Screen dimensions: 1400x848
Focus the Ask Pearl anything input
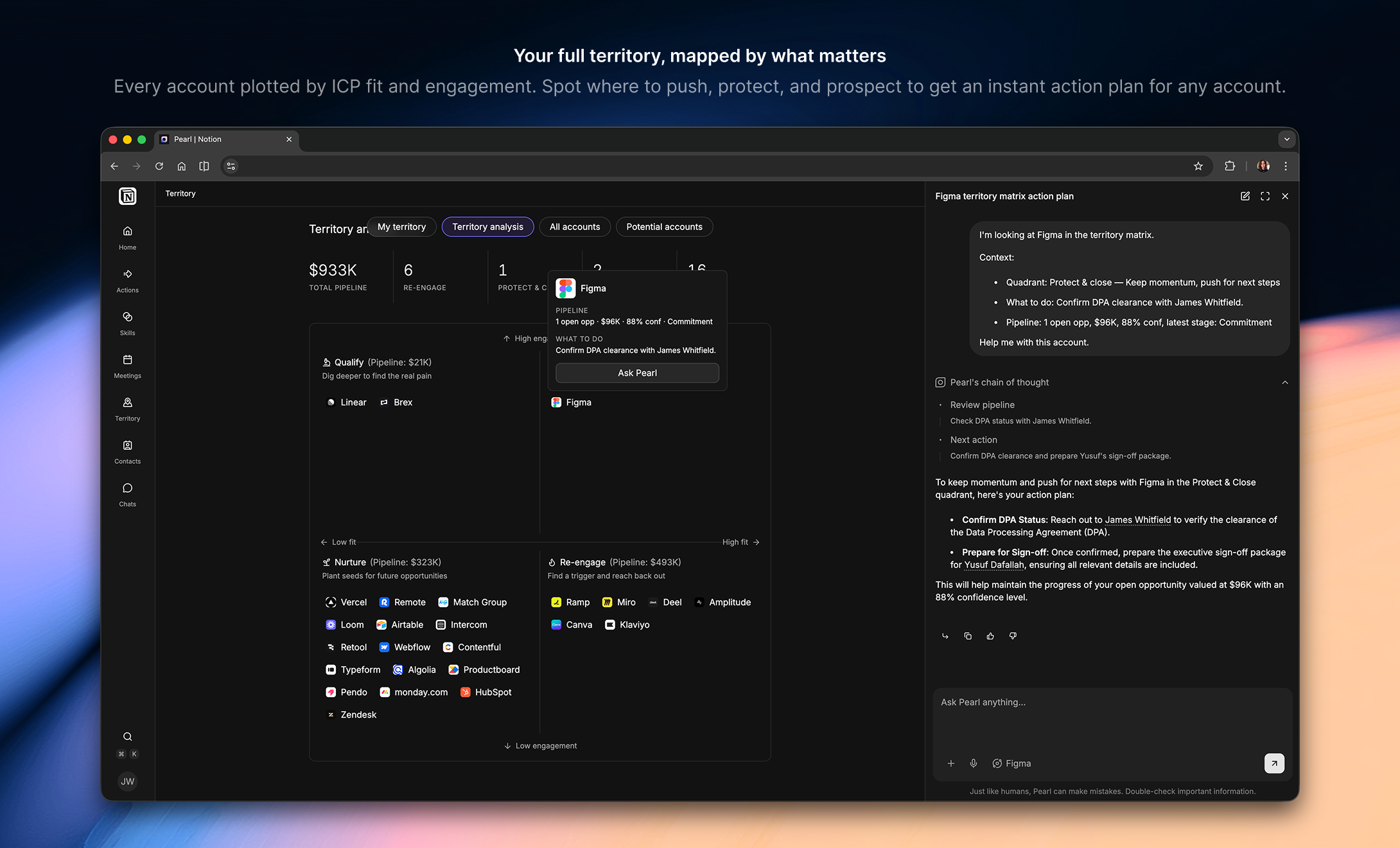point(1112,702)
